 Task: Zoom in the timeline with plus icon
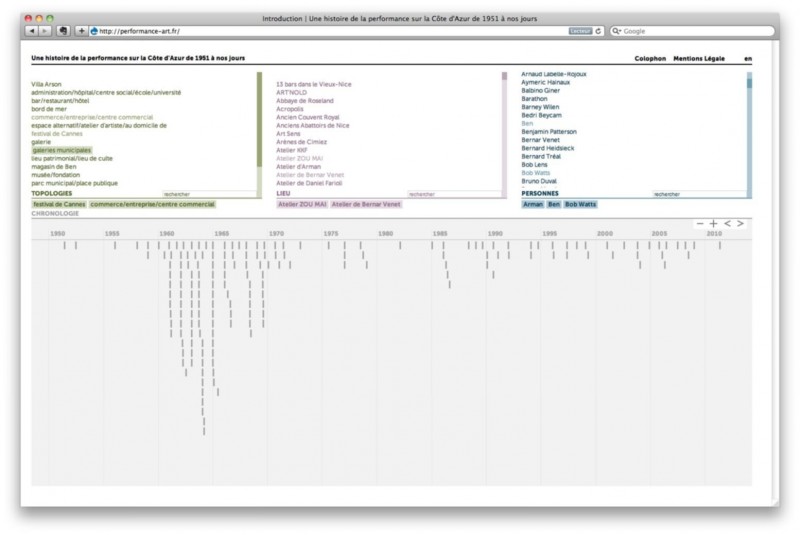713,222
